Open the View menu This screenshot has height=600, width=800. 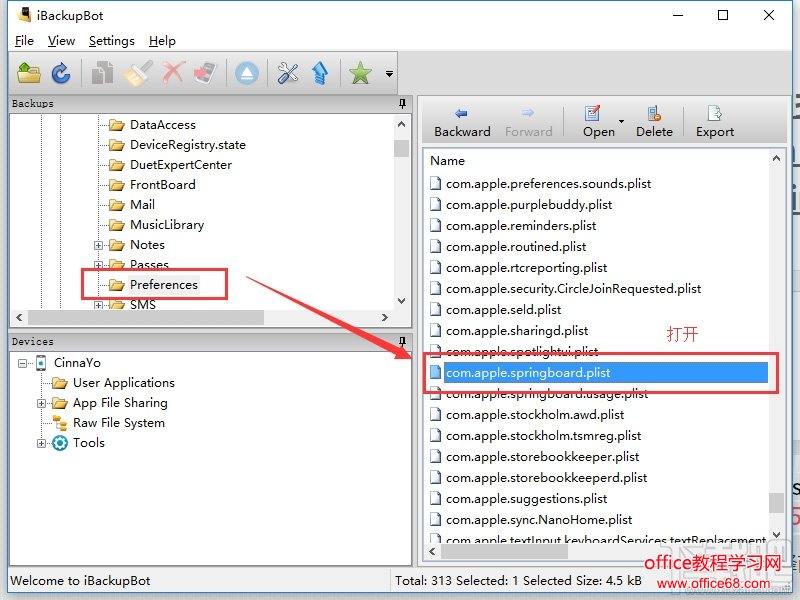61,41
